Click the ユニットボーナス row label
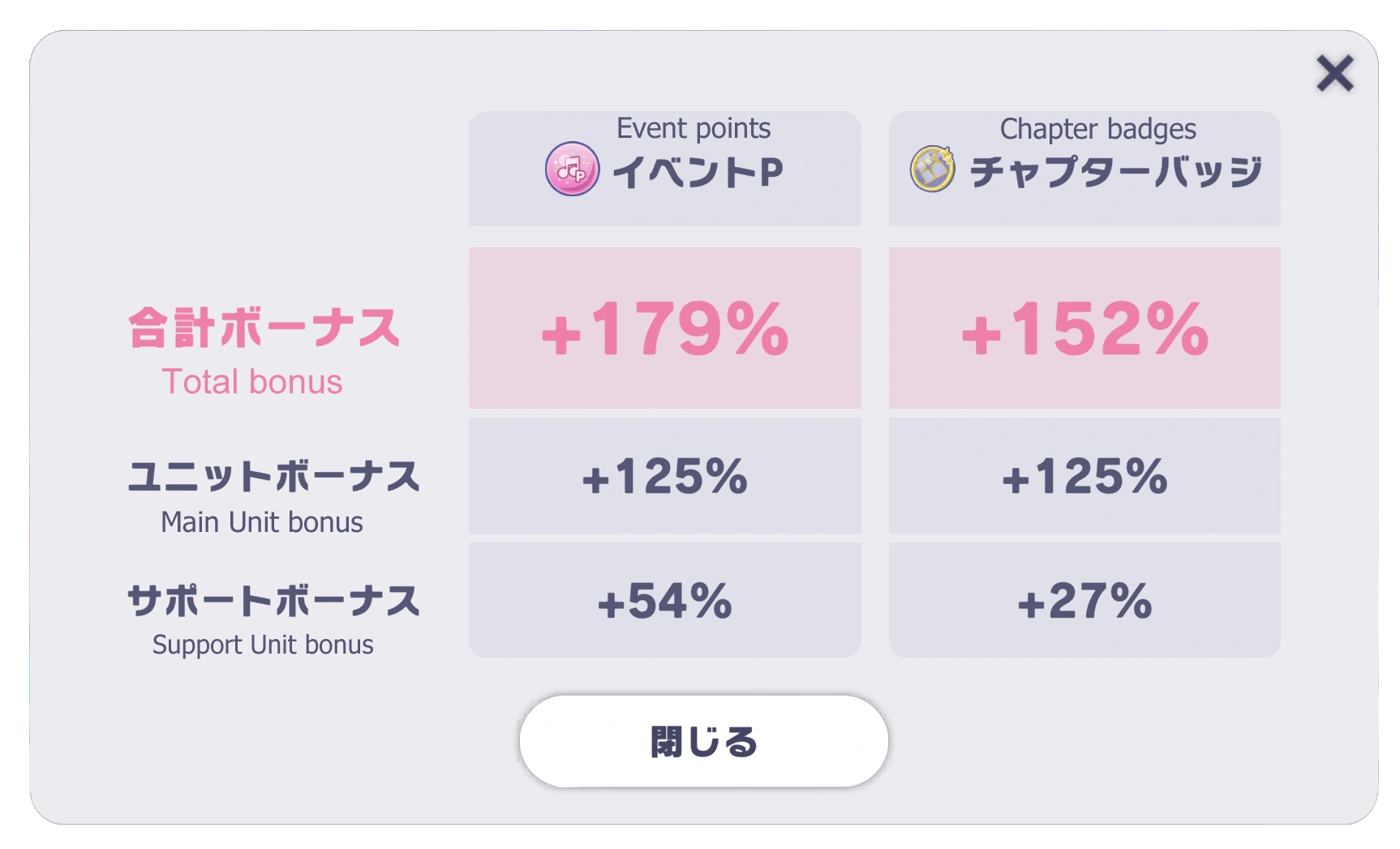This screenshot has width=1400, height=849. [274, 476]
